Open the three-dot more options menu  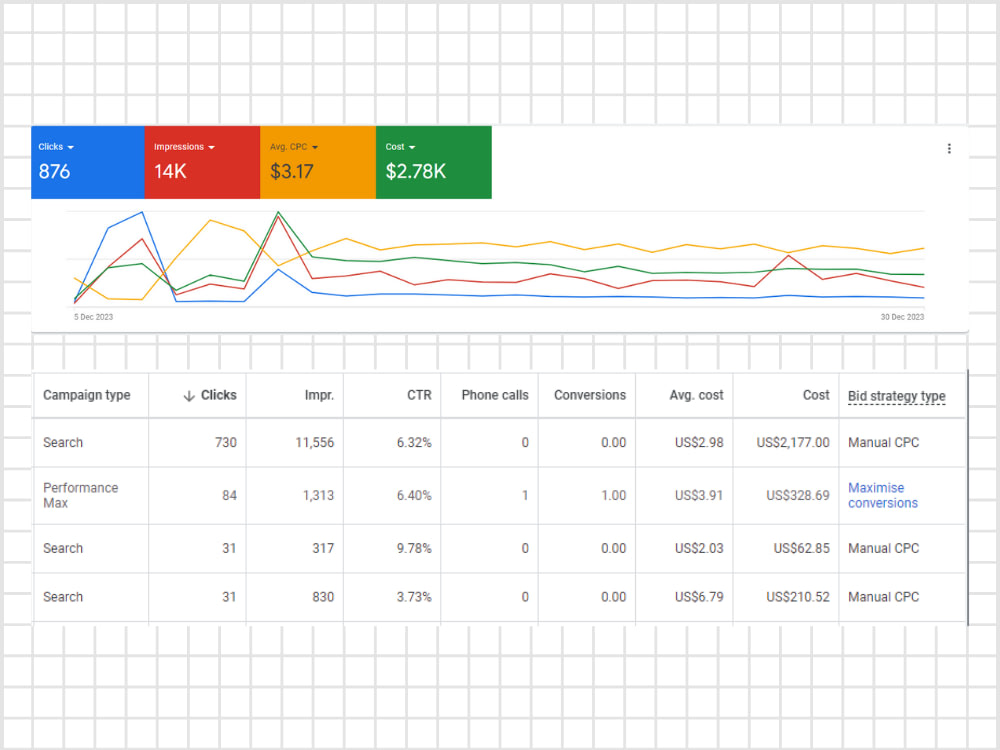pos(949,149)
